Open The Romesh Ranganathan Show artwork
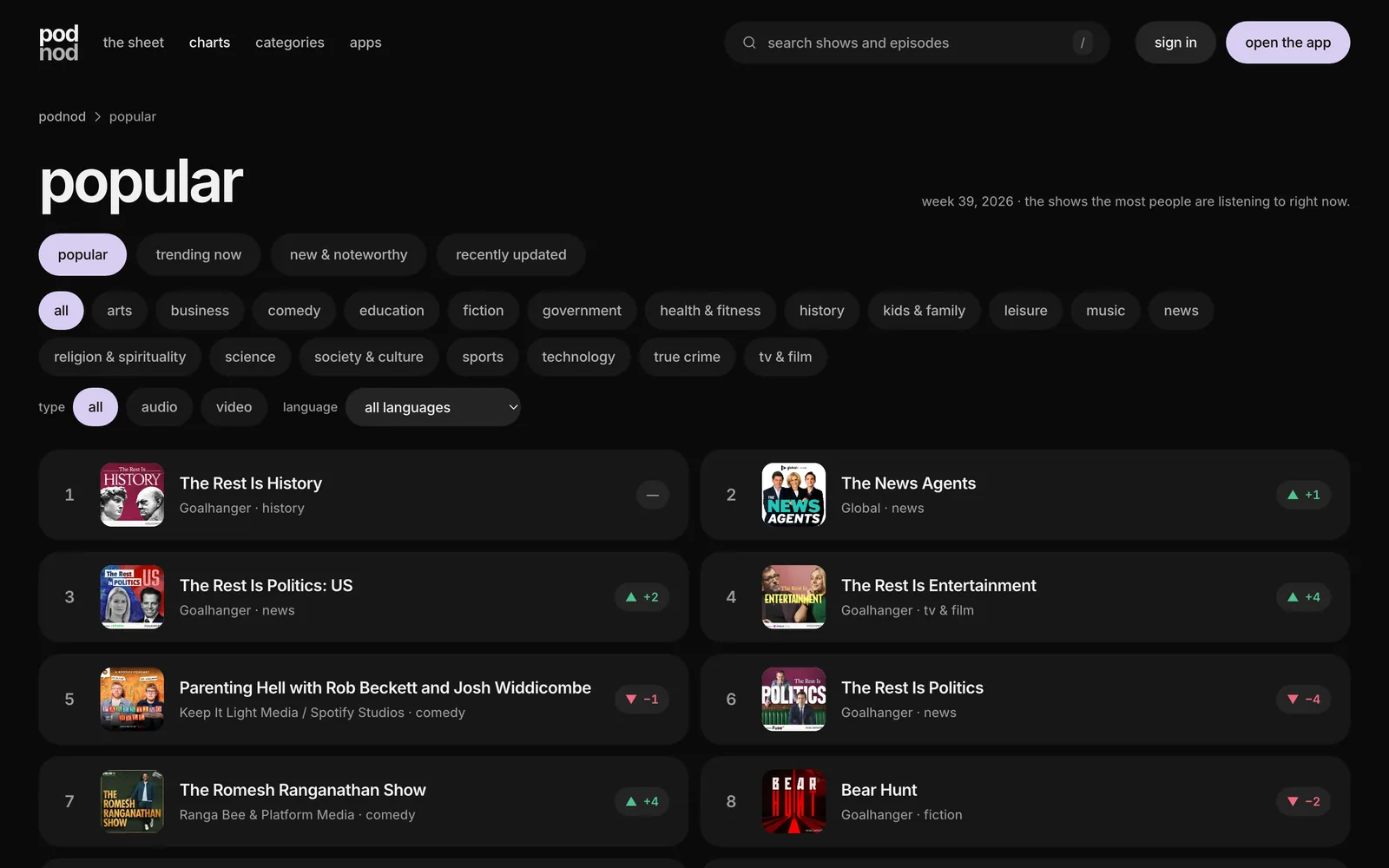Screen dimensions: 1389x868 point(132,802)
